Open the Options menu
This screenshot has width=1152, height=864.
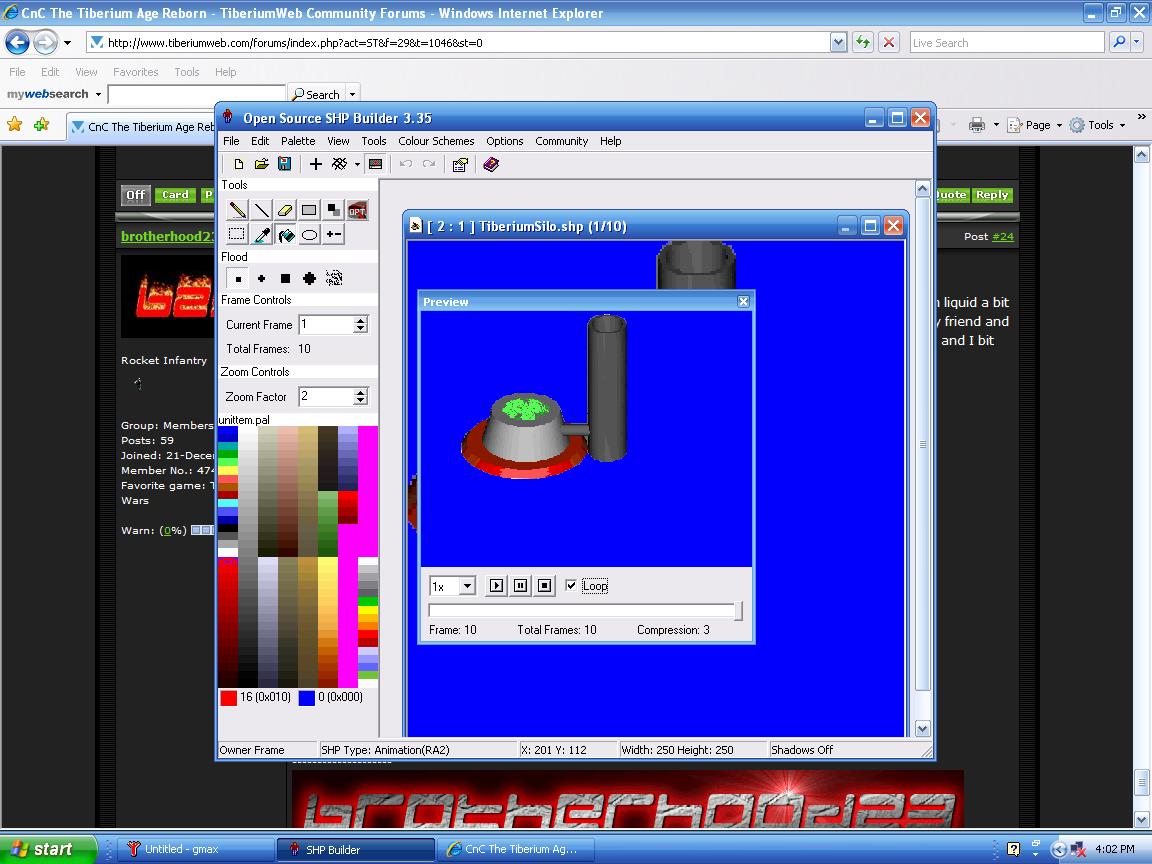(x=505, y=141)
